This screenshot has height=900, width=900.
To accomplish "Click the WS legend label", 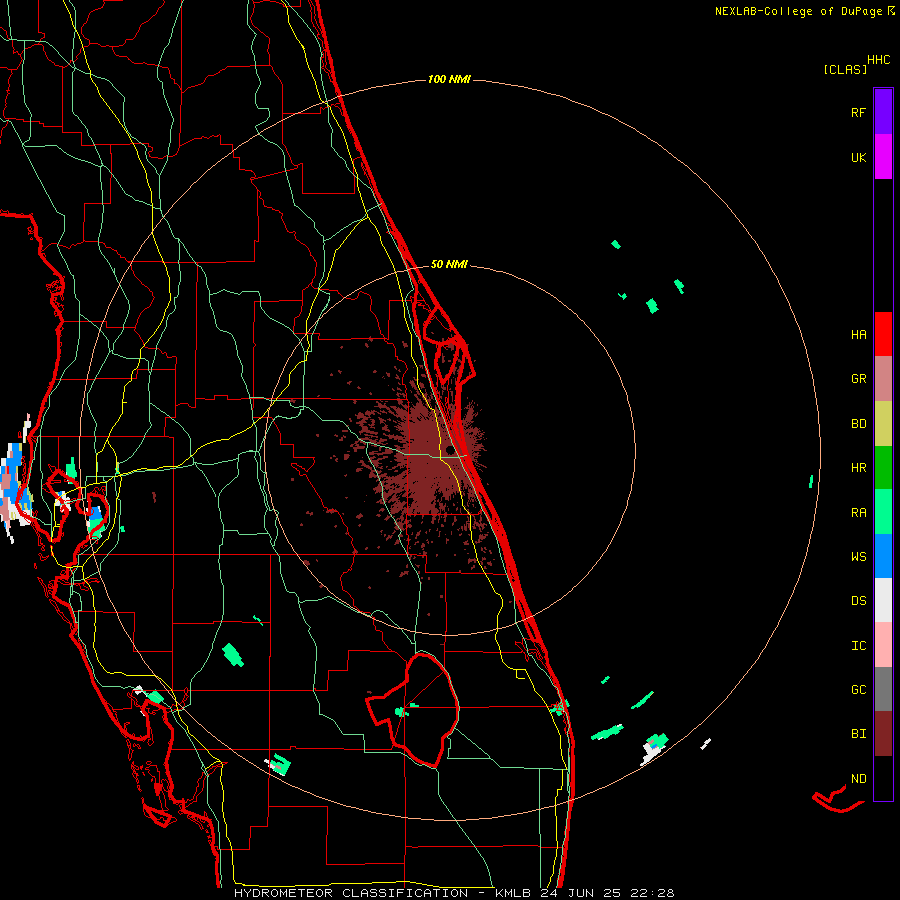I will [x=858, y=556].
